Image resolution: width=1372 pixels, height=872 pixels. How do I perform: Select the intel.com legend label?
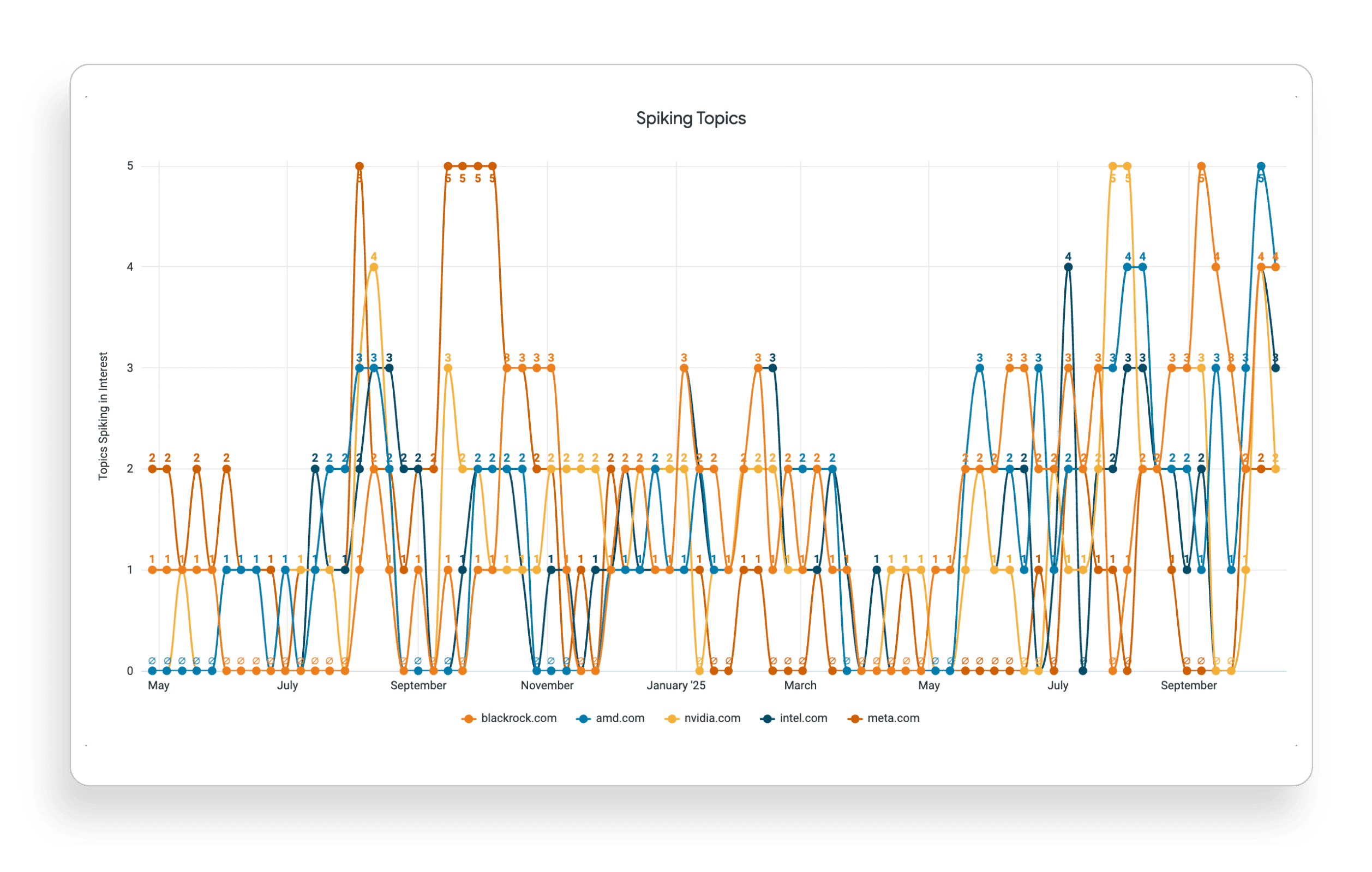coord(804,718)
